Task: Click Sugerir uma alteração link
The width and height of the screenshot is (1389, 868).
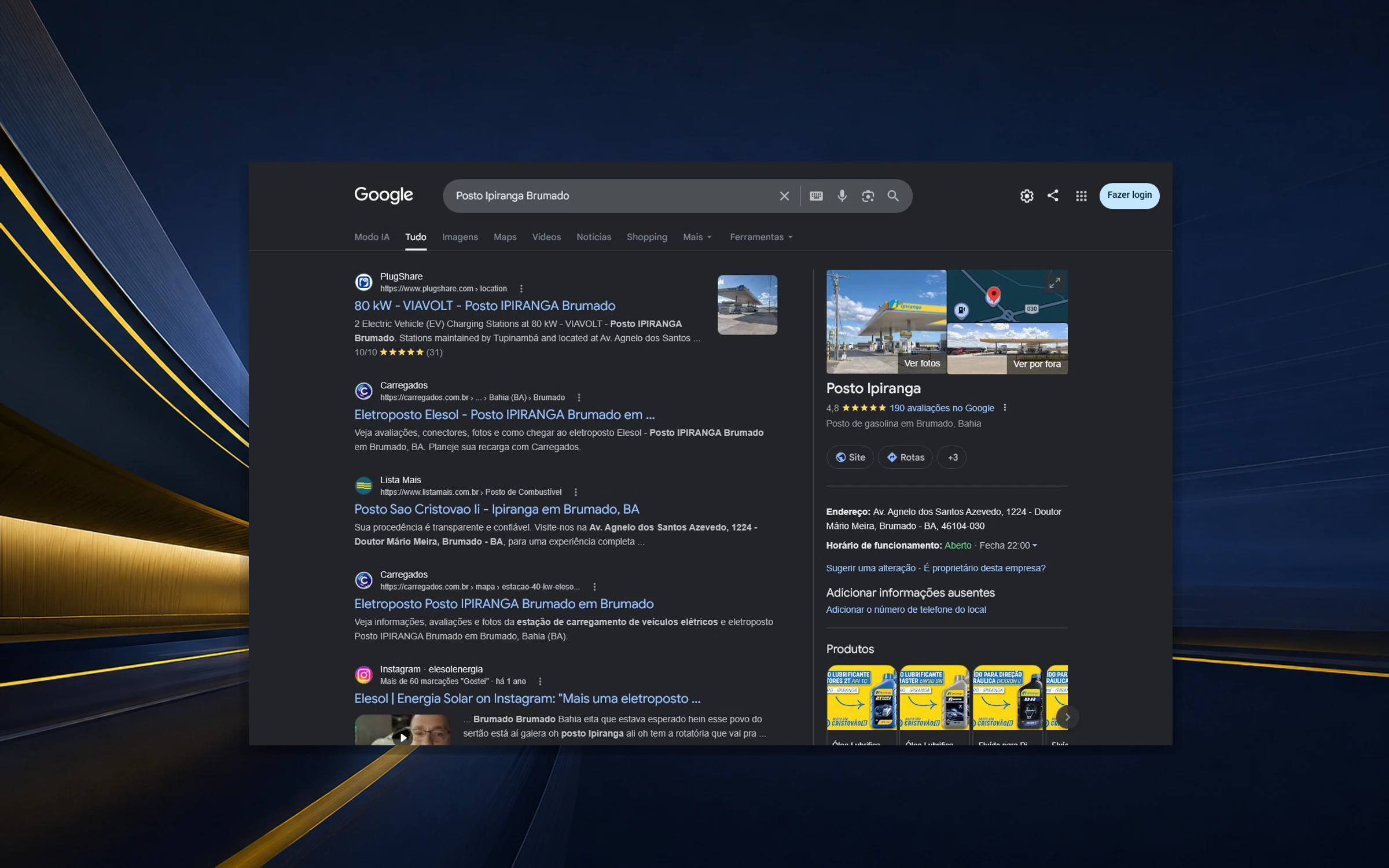Action: (870, 568)
